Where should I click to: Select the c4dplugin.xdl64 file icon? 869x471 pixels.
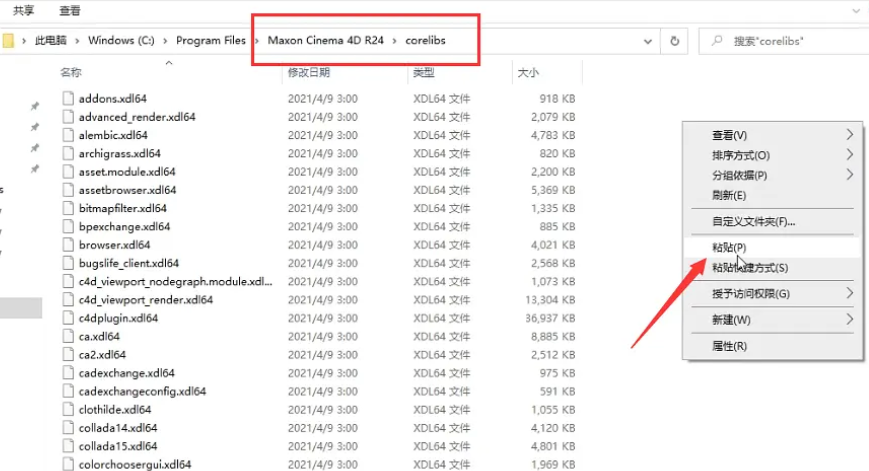pyautogui.click(x=68, y=318)
